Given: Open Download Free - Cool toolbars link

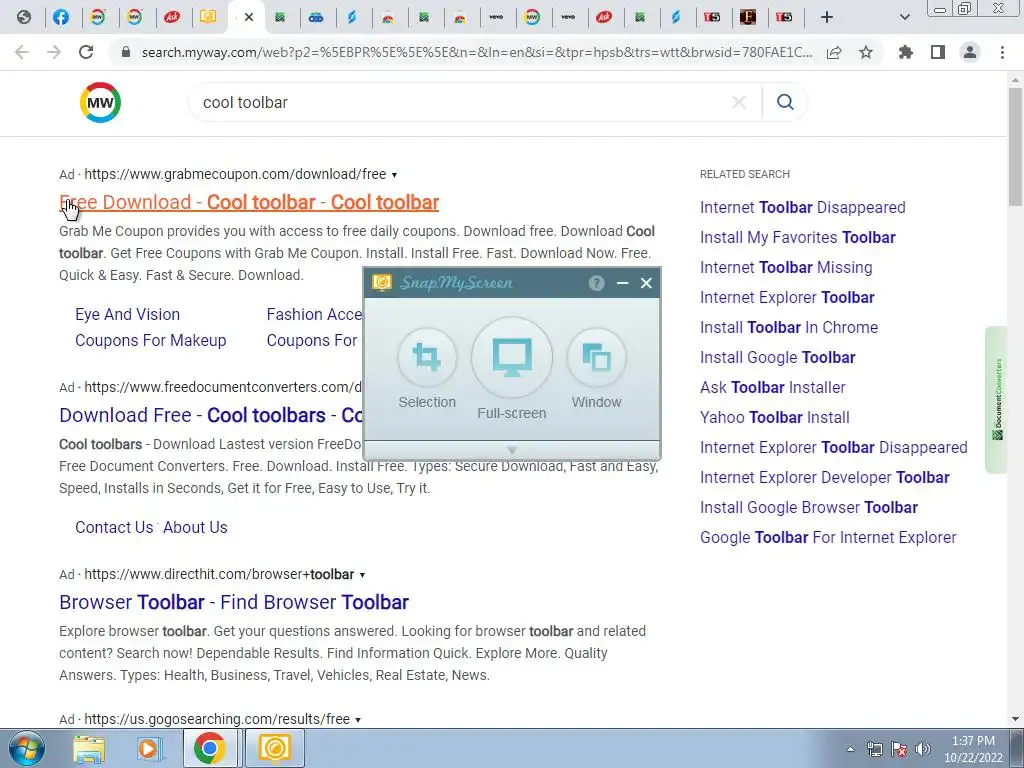Looking at the screenshot, I should click(210, 415).
